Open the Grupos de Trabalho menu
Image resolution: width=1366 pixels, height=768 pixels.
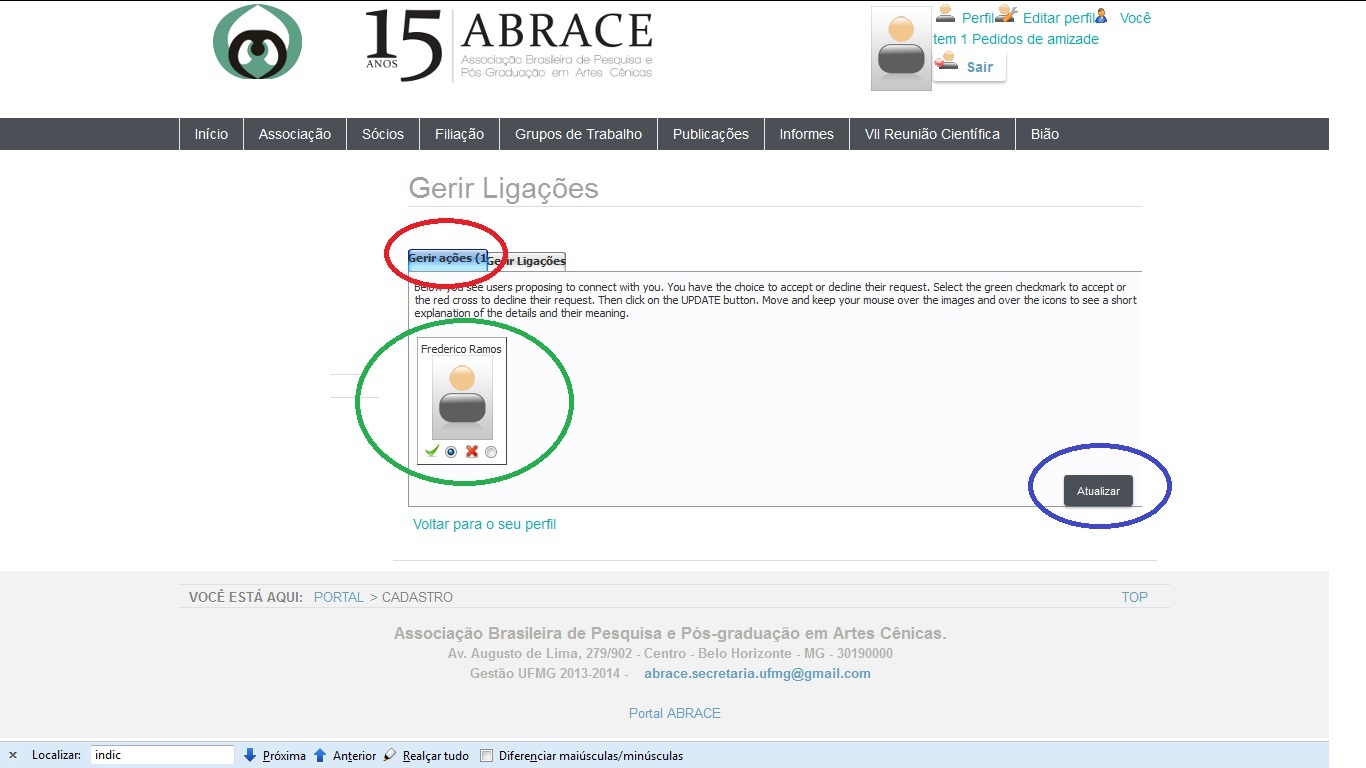578,134
